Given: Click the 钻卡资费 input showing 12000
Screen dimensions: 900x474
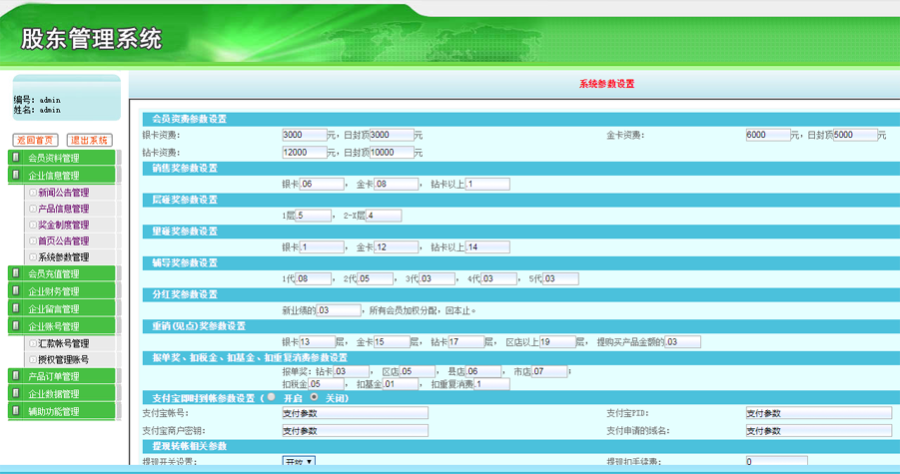Looking at the screenshot, I should click(x=304, y=153).
